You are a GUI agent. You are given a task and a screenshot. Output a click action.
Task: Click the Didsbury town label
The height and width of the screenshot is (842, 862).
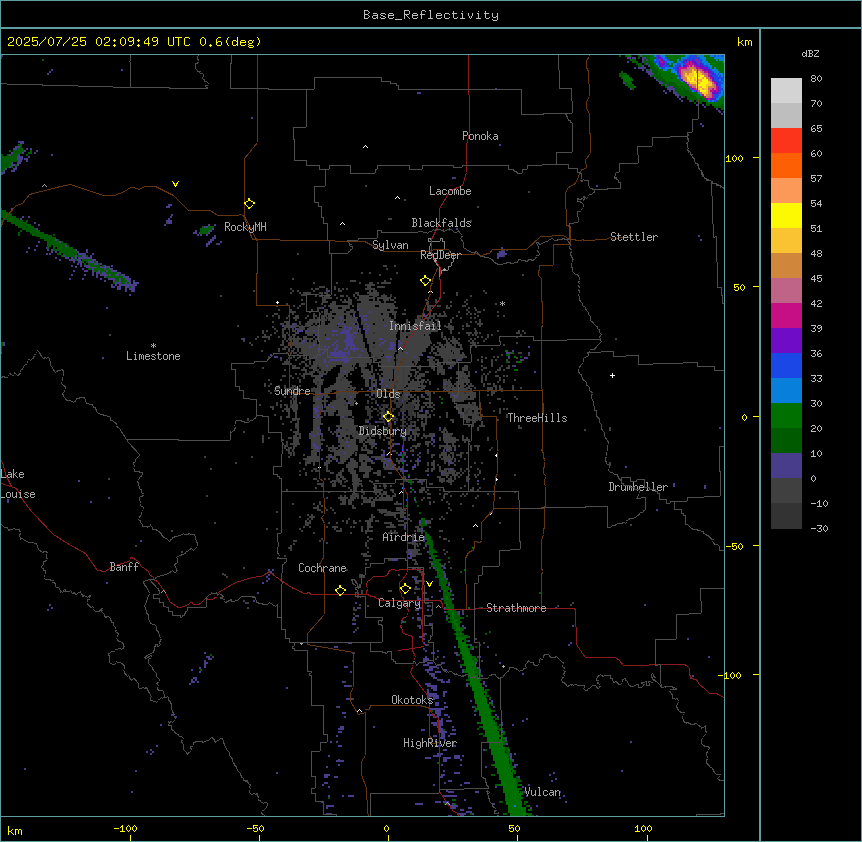click(383, 431)
